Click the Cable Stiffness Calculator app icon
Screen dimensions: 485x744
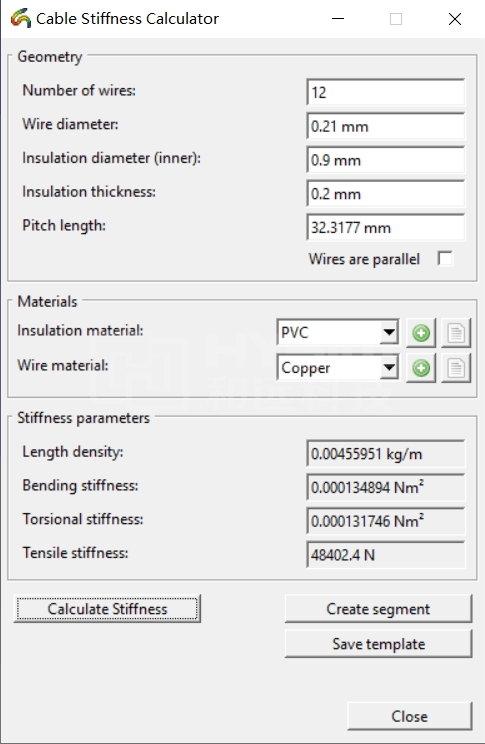[x=20, y=19]
